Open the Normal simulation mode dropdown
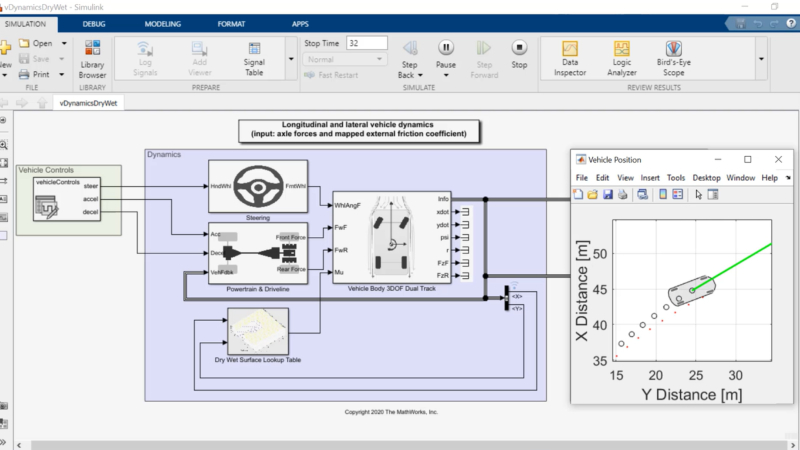The width and height of the screenshot is (800, 450). click(x=345, y=60)
